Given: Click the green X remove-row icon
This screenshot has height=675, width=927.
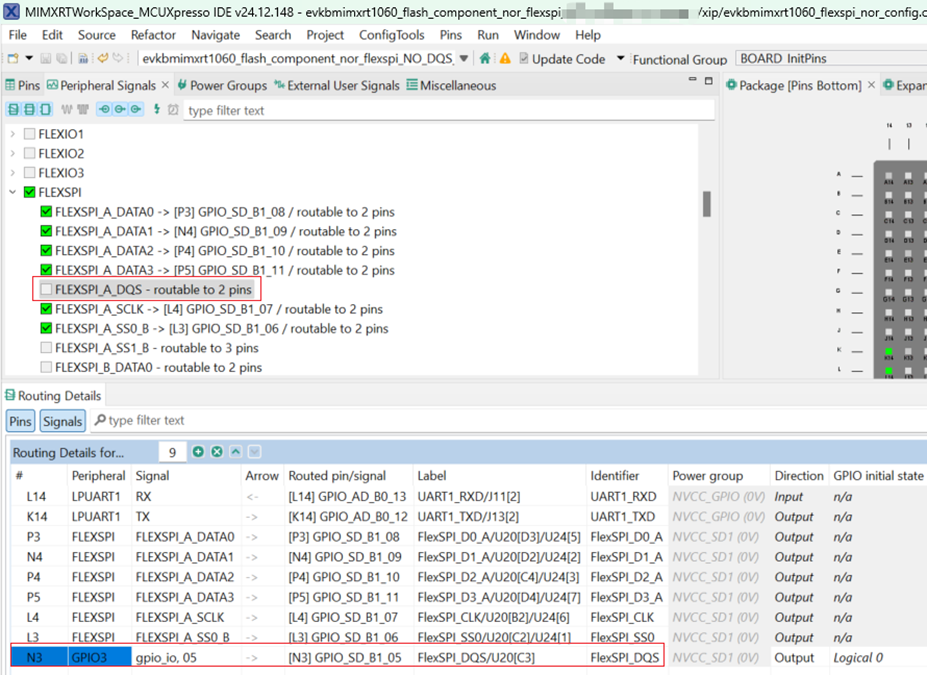Looking at the screenshot, I should 217,452.
